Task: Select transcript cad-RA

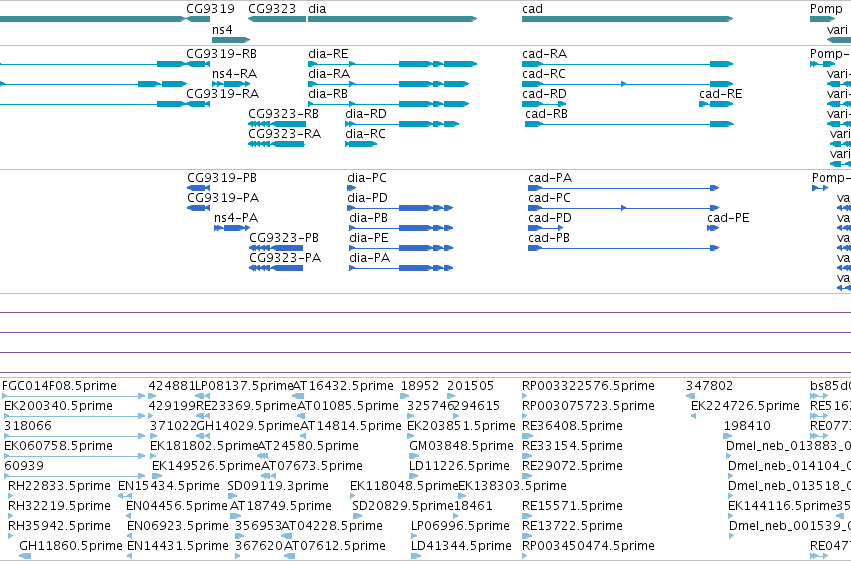Action: [x=627, y=64]
